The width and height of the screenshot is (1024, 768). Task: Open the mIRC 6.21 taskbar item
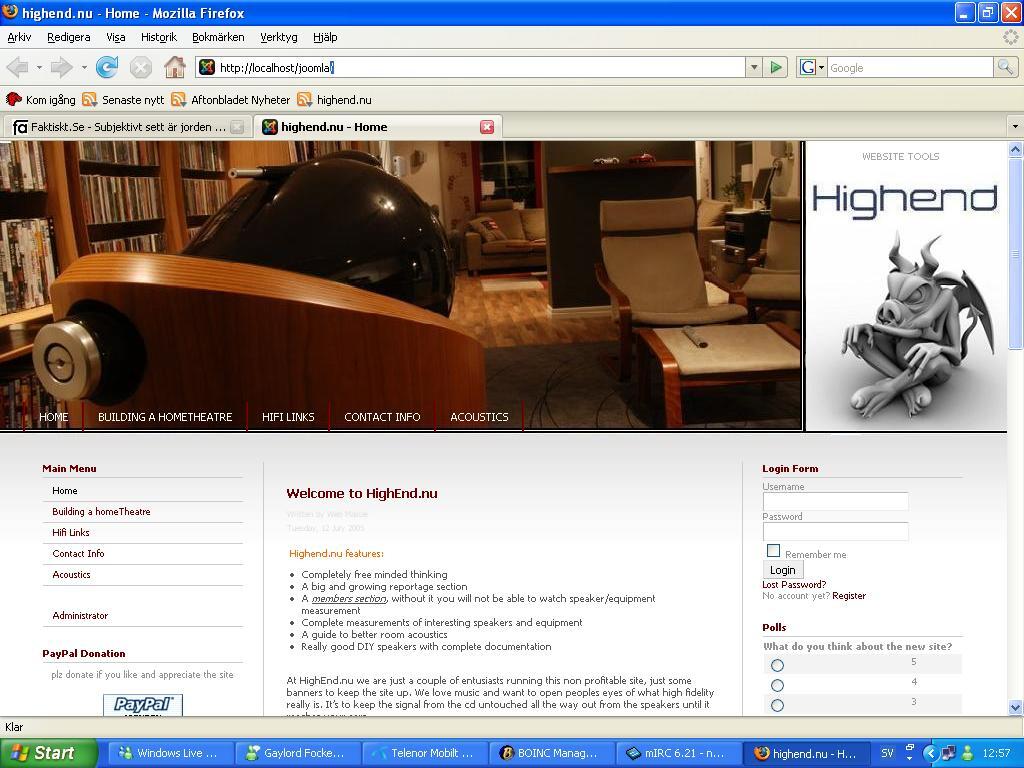point(677,753)
